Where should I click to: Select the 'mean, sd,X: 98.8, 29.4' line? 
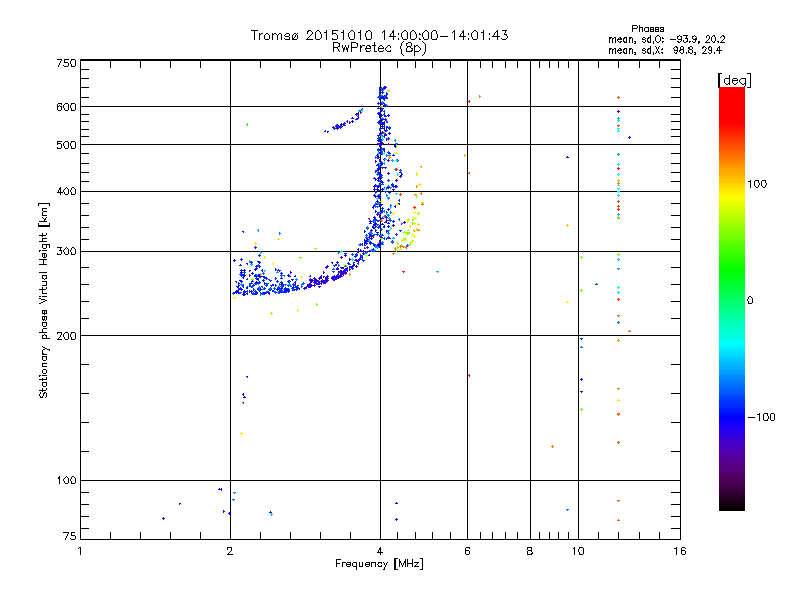coord(665,50)
